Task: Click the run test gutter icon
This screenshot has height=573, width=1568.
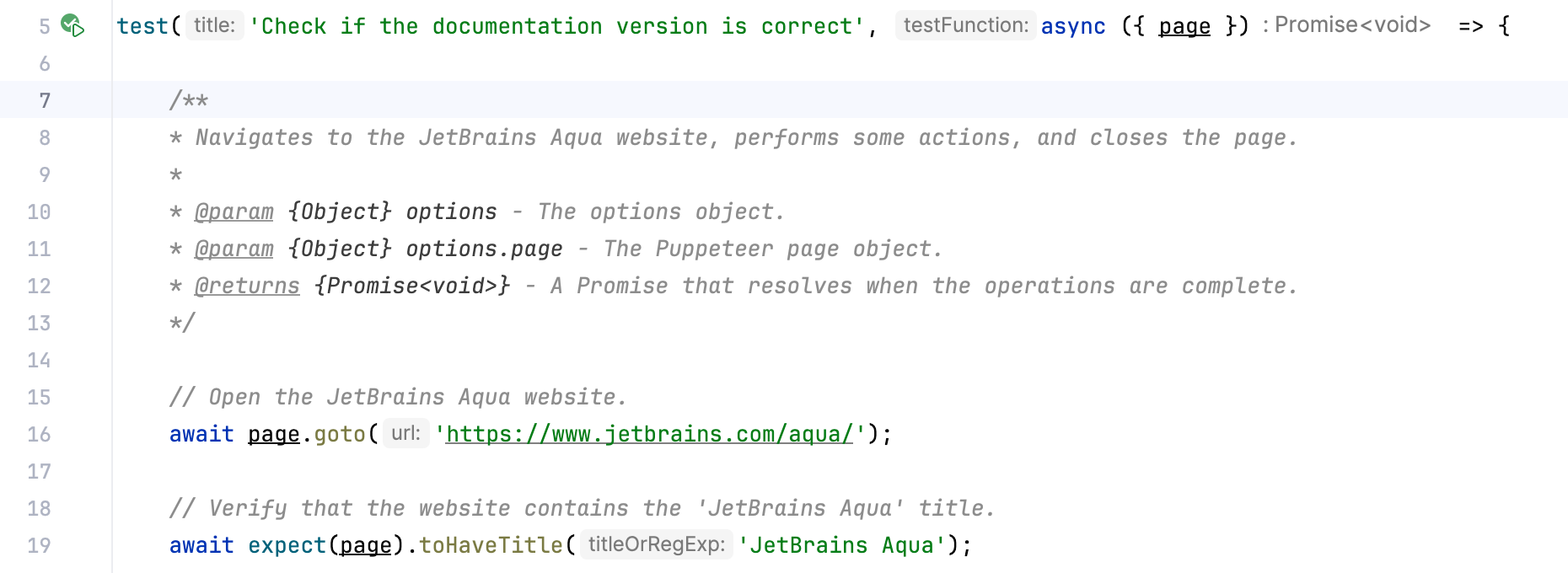Action: click(x=72, y=25)
